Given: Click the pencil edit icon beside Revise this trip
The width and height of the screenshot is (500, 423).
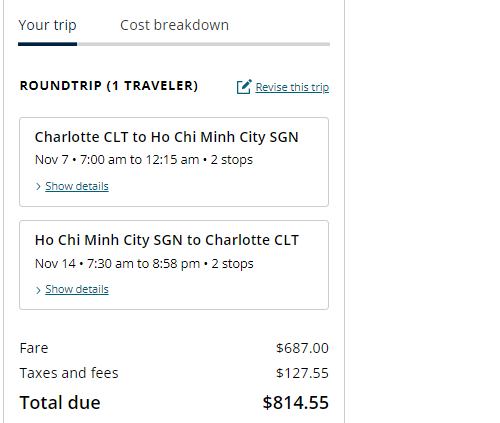Looking at the screenshot, I should 244,87.
